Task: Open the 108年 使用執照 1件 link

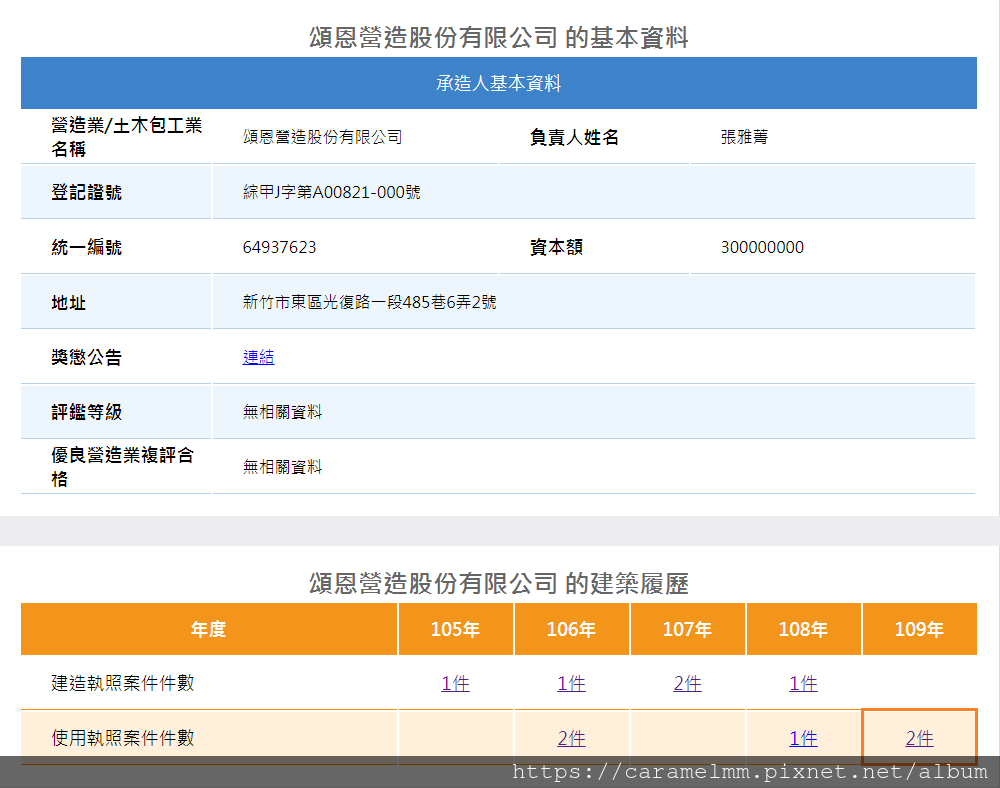Action: pos(804,738)
